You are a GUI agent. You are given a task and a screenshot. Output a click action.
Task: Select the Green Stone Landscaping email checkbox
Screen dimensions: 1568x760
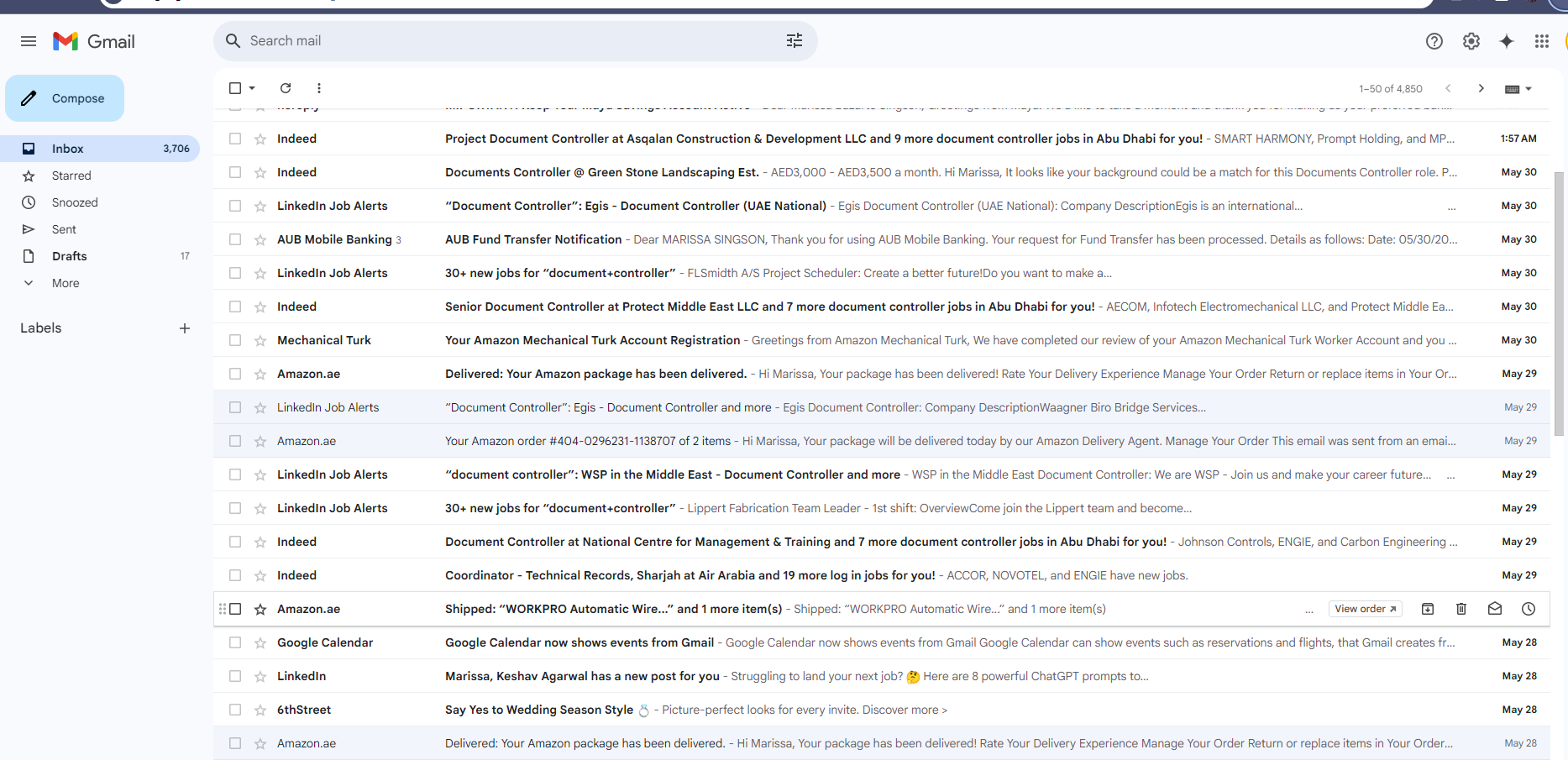point(235,172)
